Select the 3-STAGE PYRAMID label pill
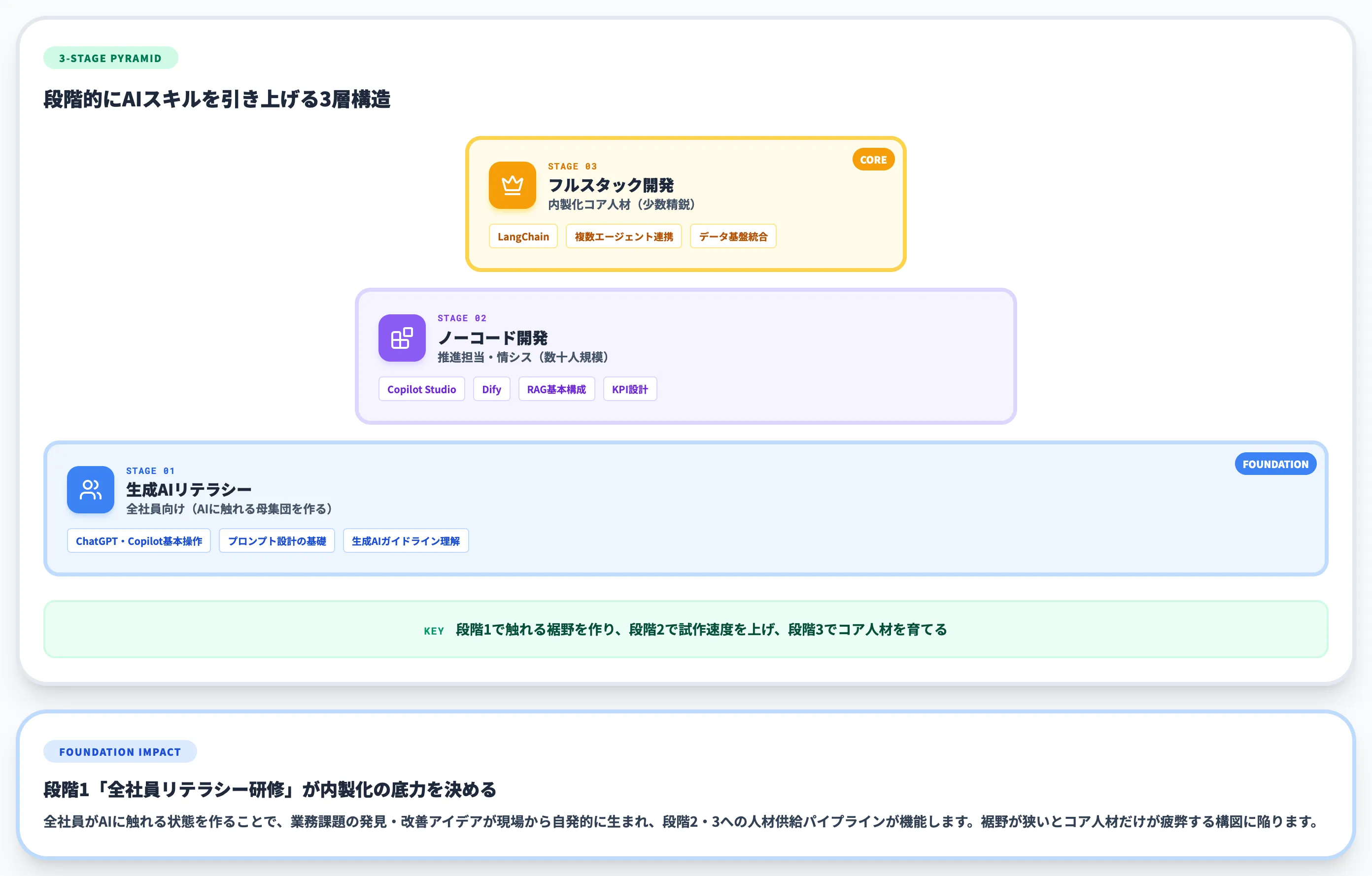The width and height of the screenshot is (1372, 876). tap(110, 58)
